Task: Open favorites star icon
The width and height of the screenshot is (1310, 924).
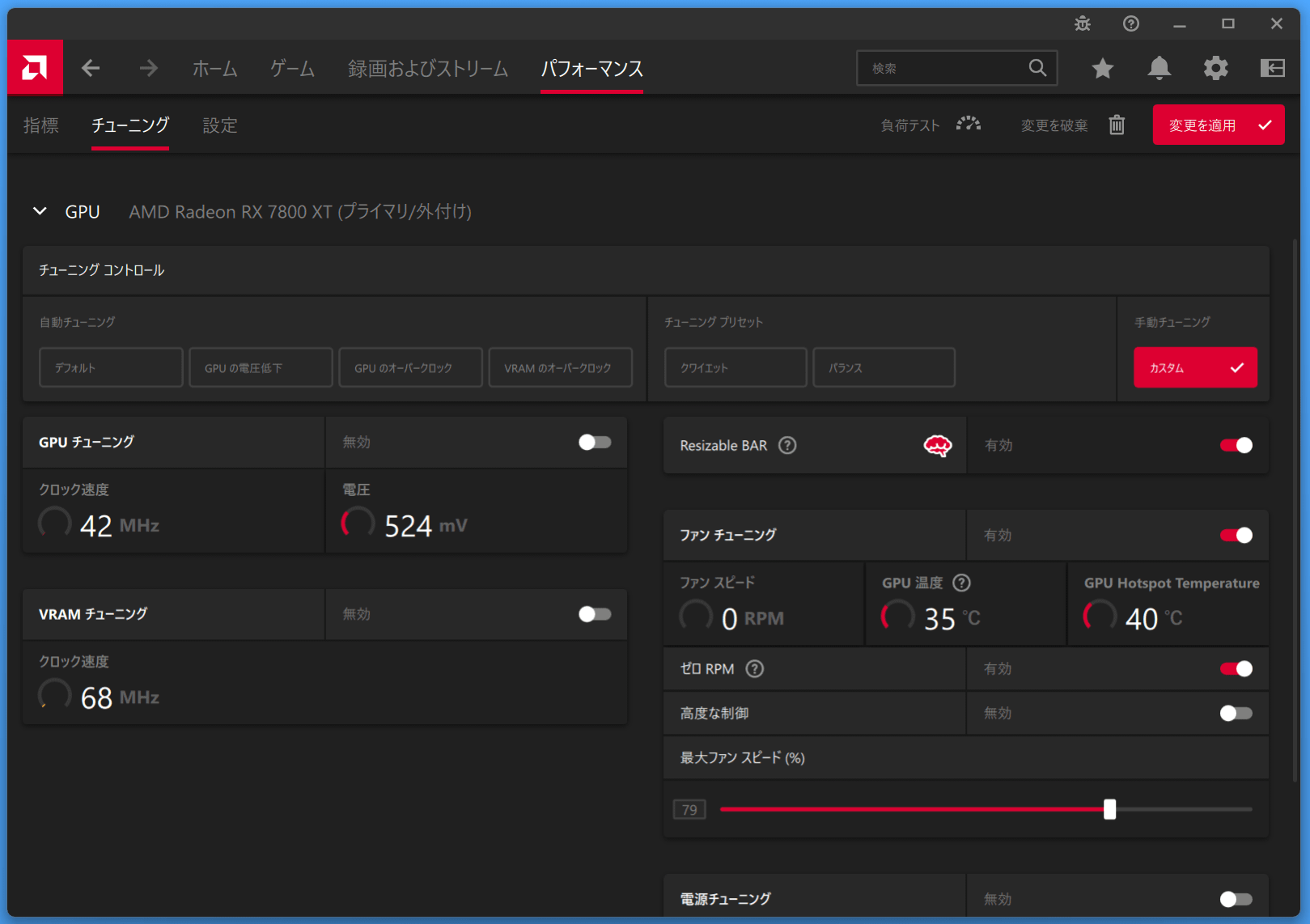Action: (x=1102, y=68)
